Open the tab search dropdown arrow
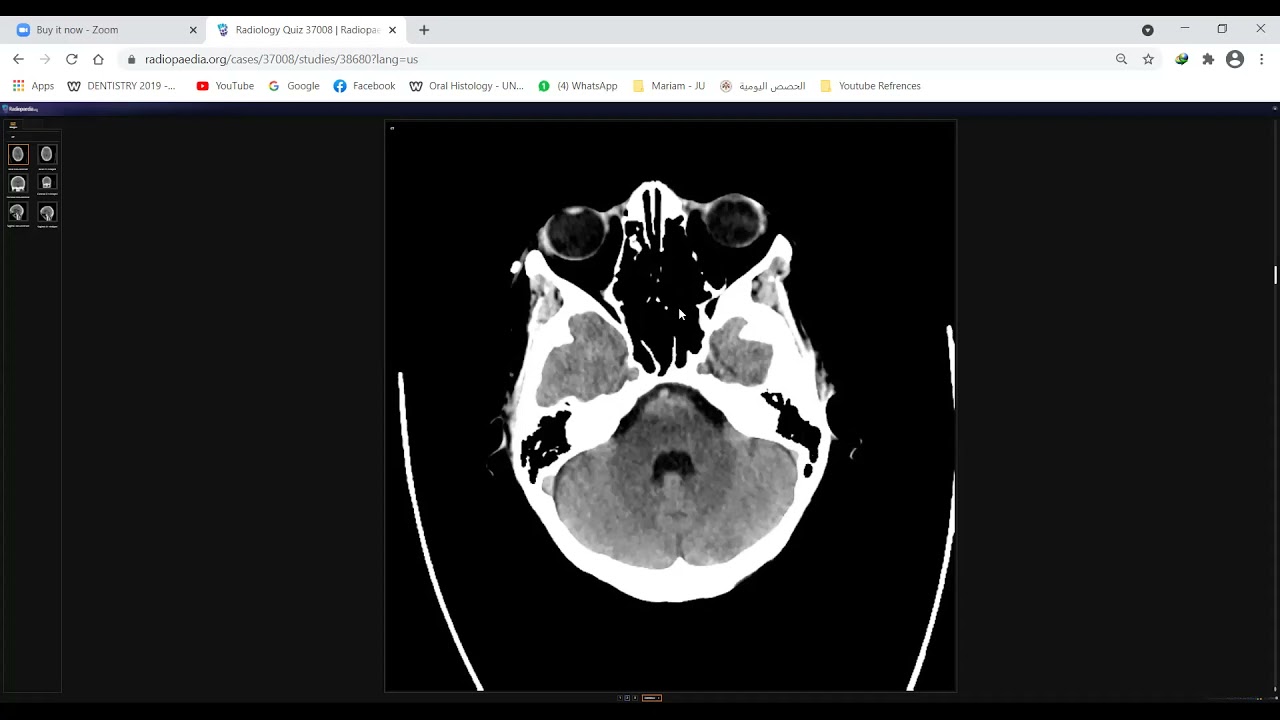This screenshot has height=720, width=1280. coord(1147,30)
